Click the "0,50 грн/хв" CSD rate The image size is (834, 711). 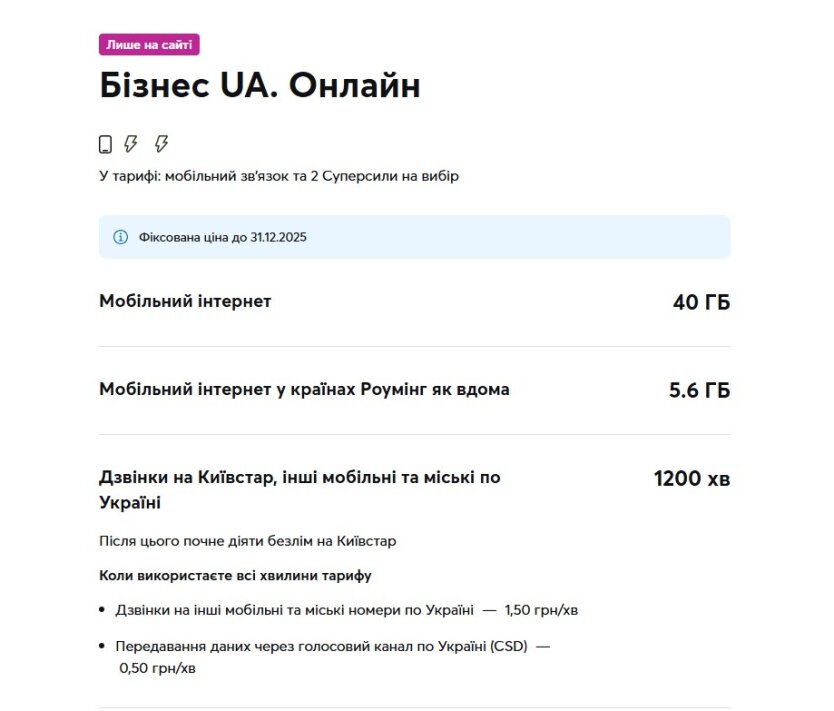point(157,667)
